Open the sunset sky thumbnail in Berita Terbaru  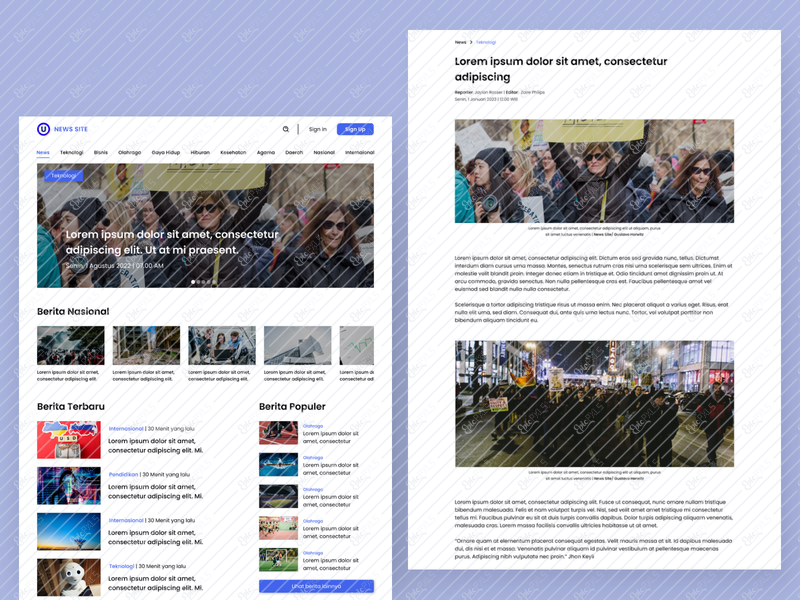pyautogui.click(x=69, y=532)
